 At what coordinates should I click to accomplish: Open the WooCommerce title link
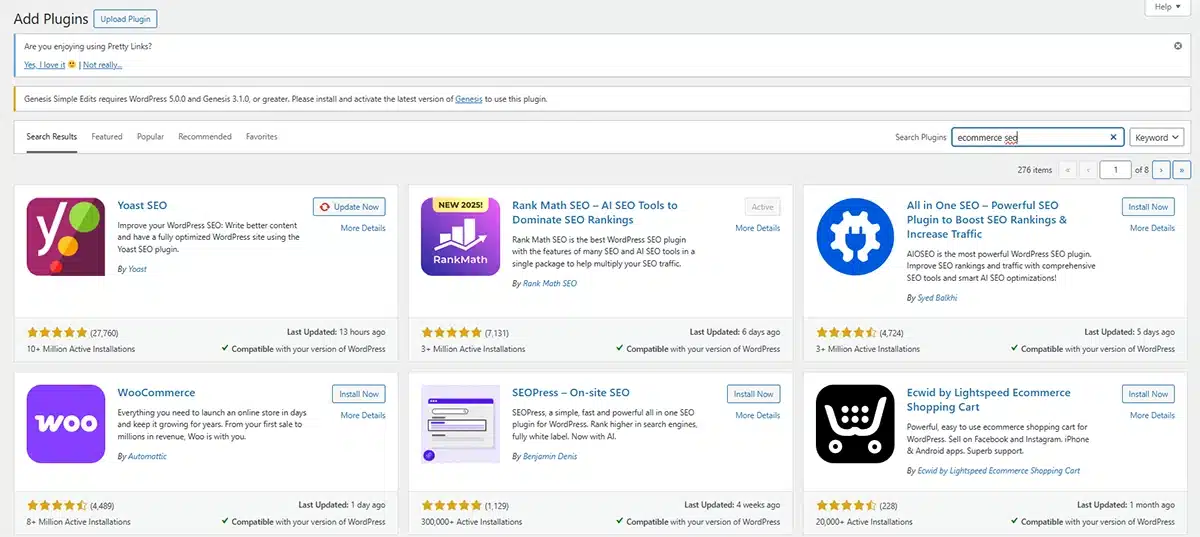(x=156, y=393)
